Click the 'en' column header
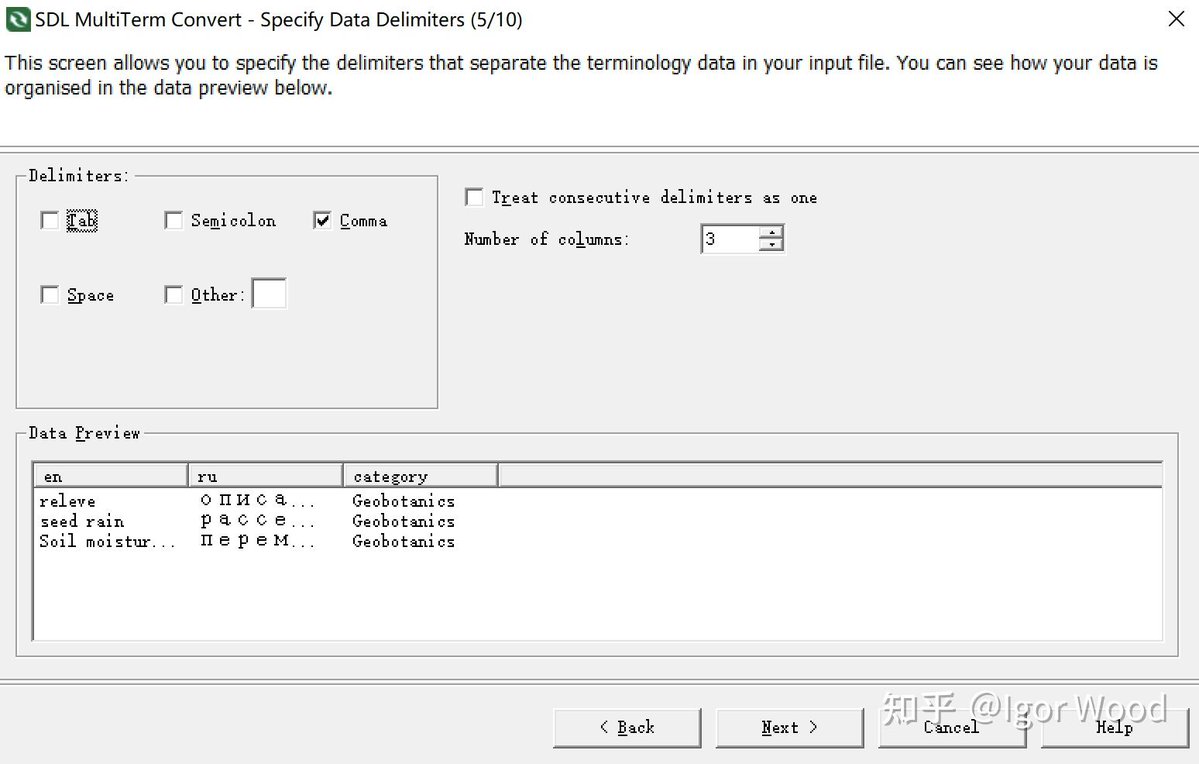1199x764 pixels. 111,476
